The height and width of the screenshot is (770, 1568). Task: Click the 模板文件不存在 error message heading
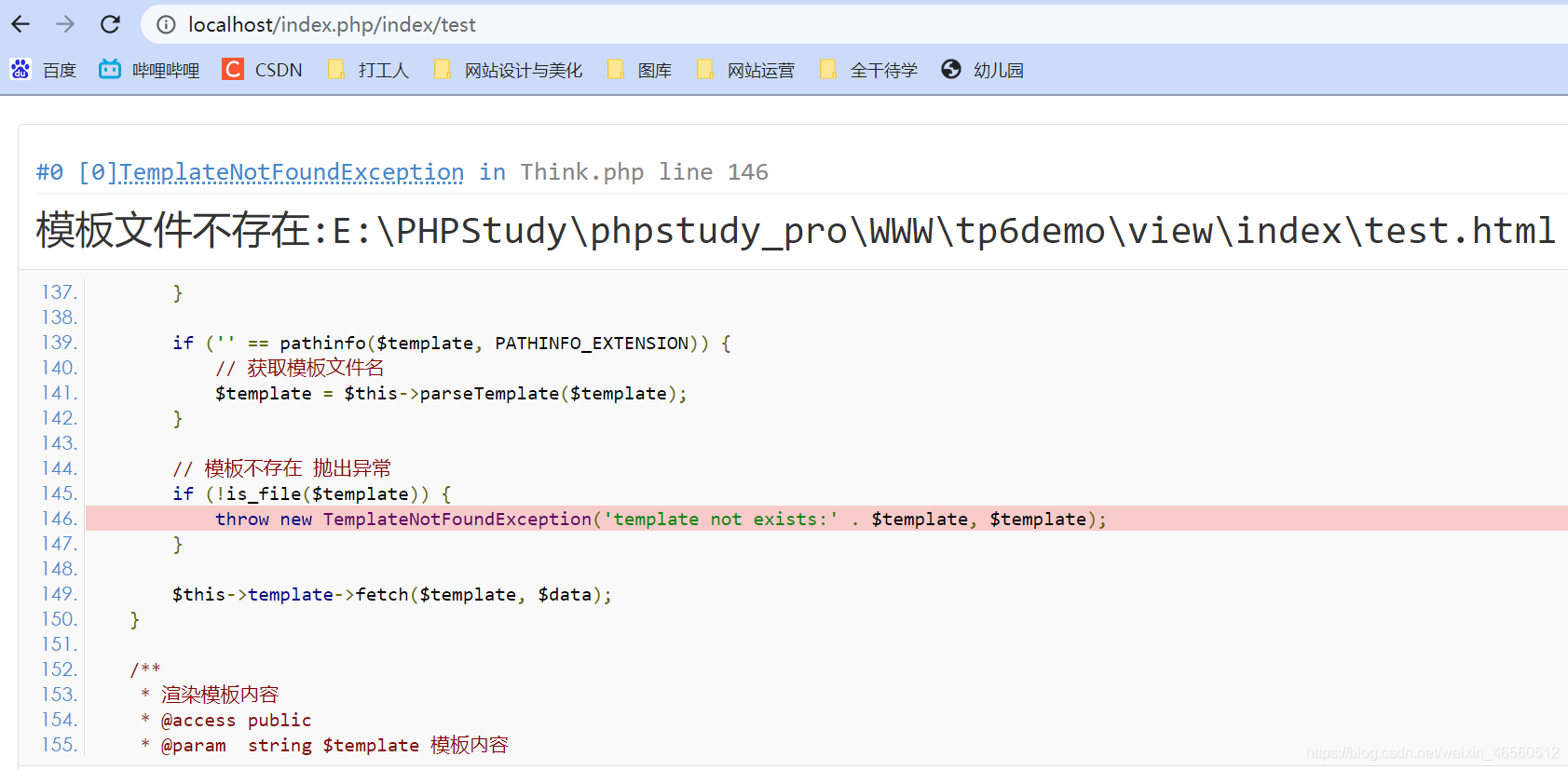[796, 230]
